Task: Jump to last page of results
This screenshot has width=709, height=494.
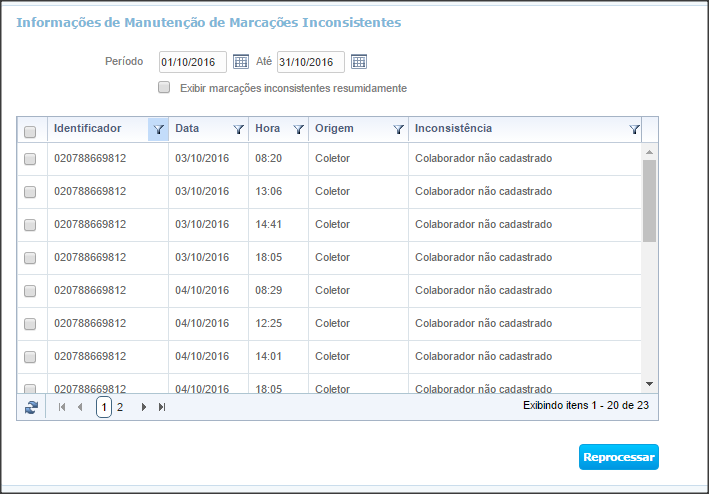Action: [x=162, y=407]
